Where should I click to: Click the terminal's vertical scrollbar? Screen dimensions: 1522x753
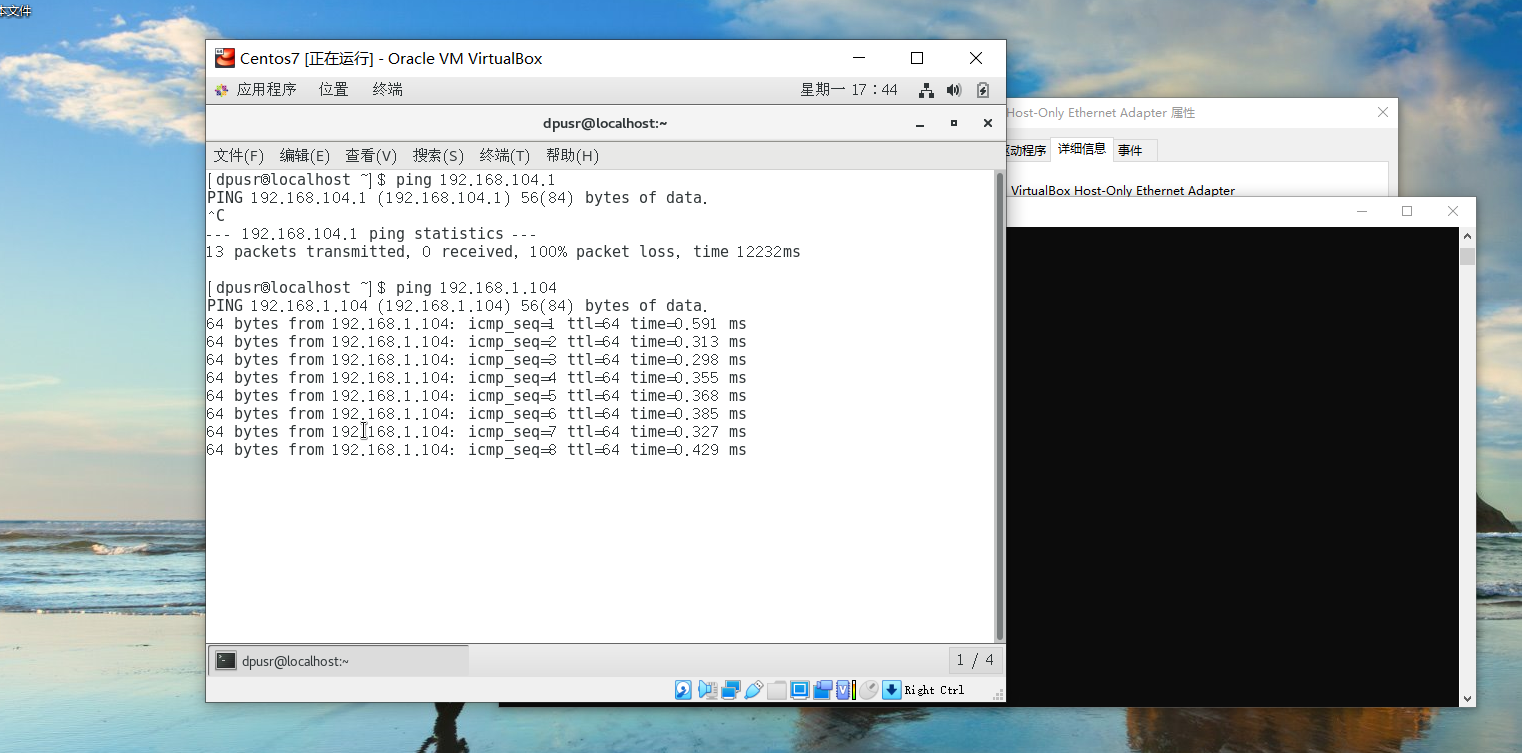pyautogui.click(x=1000, y=406)
